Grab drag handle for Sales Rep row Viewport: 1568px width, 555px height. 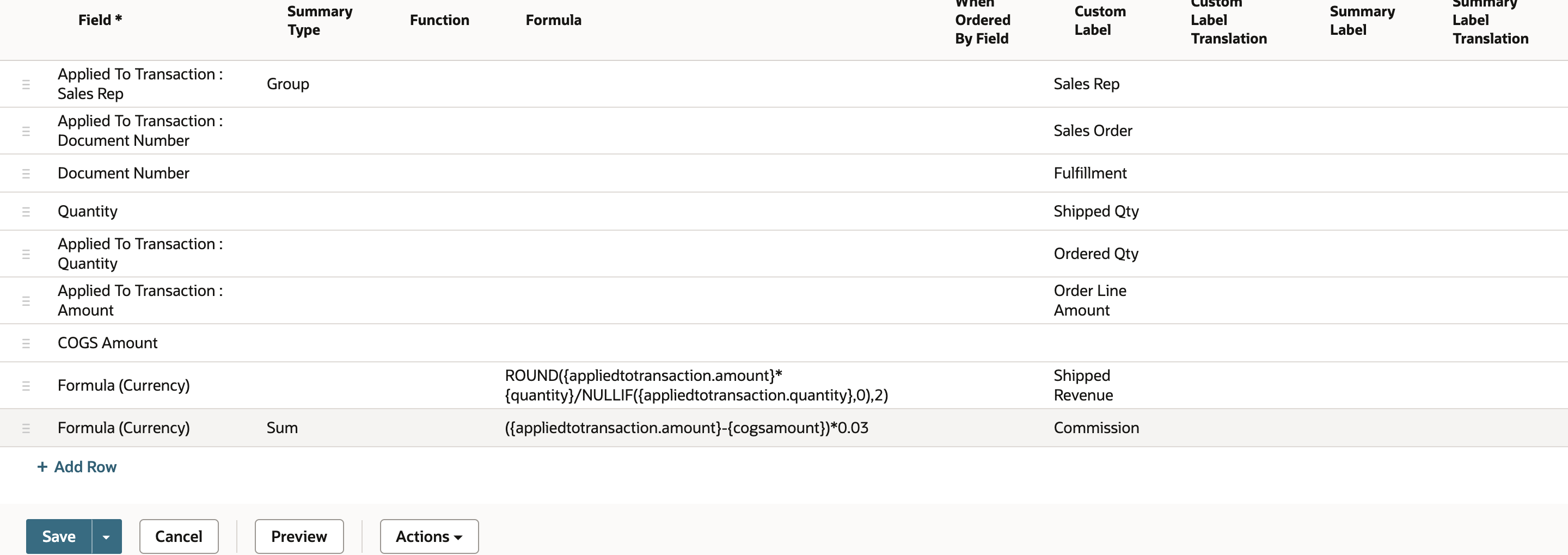coord(26,84)
